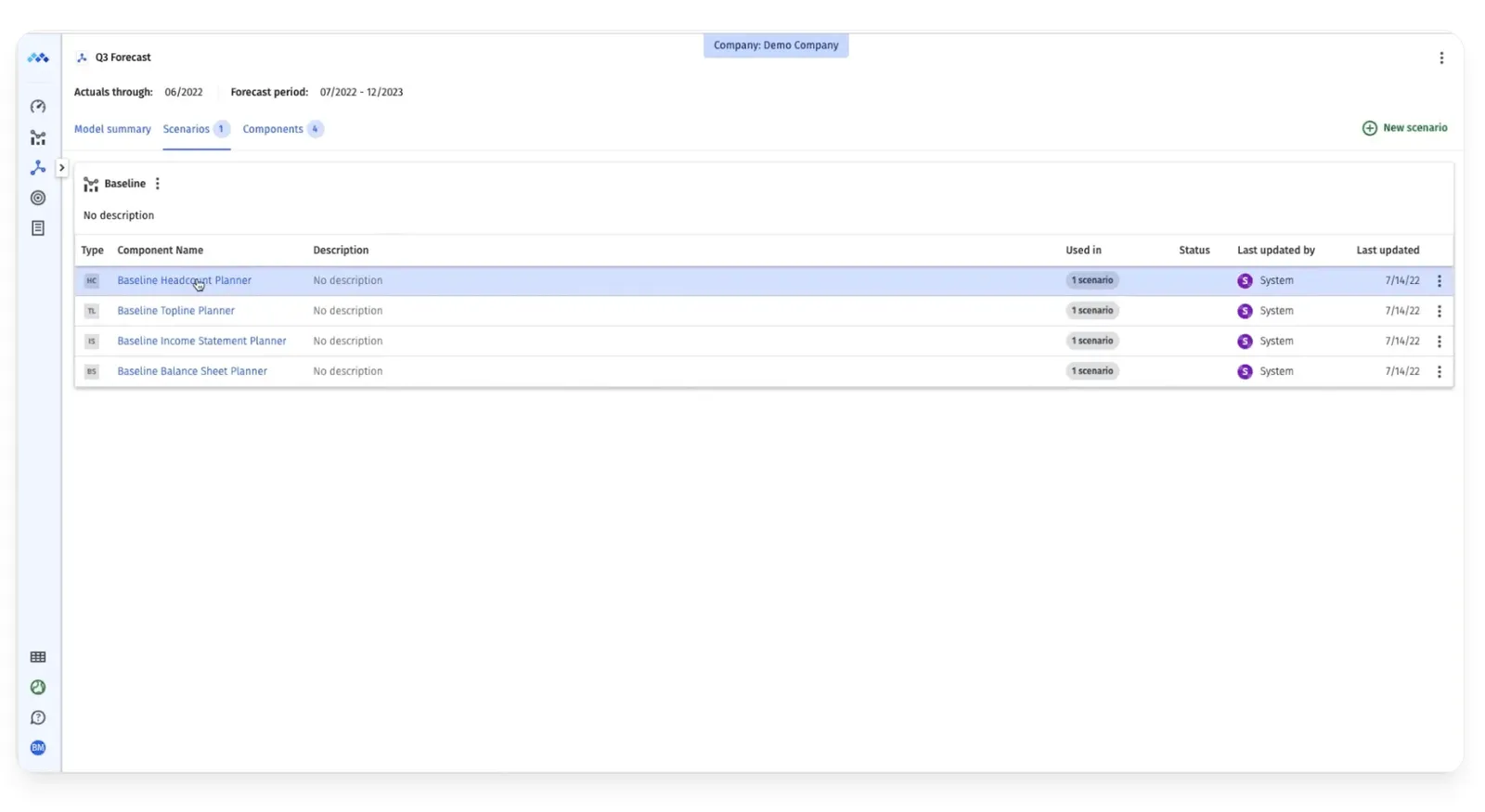The image size is (1485, 812).
Task: Open the scenarios node icon in sidebar
Action: pos(38,137)
